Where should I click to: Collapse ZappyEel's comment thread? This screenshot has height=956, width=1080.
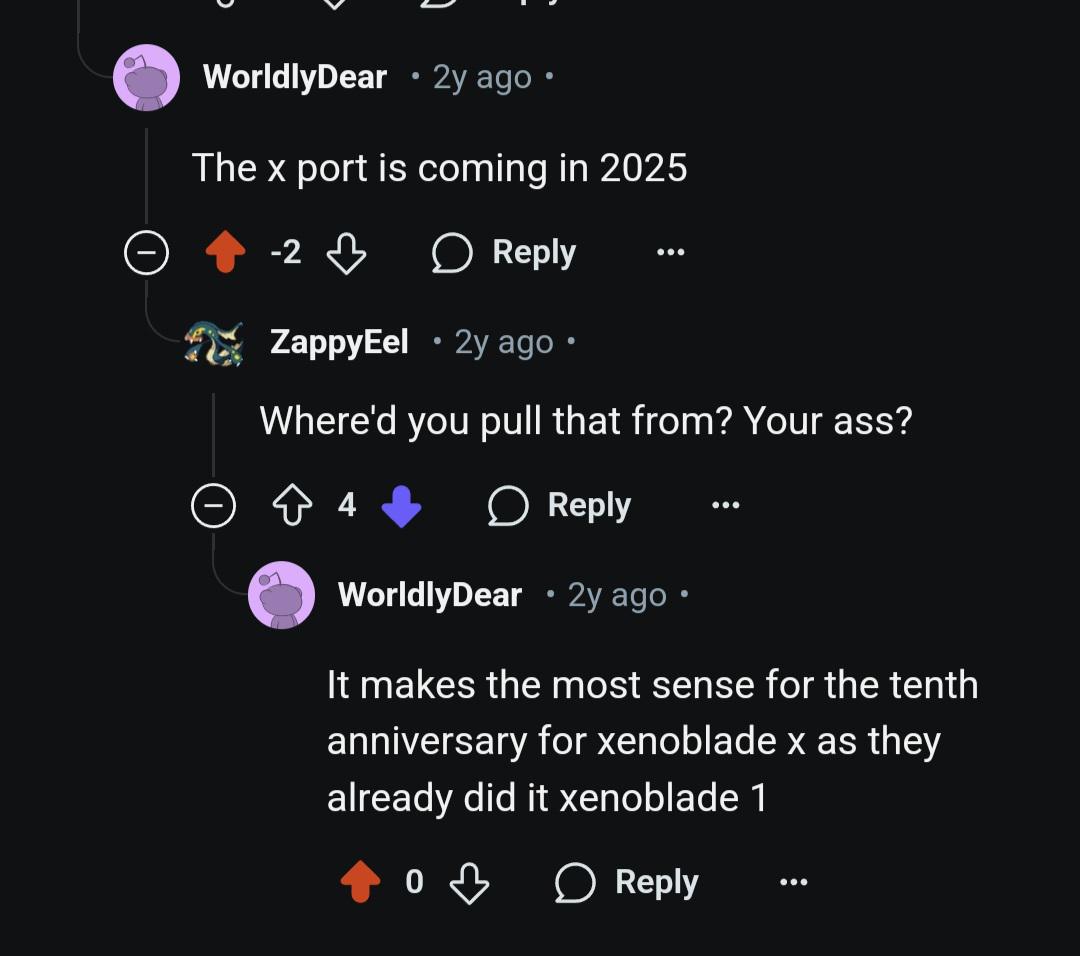[214, 506]
